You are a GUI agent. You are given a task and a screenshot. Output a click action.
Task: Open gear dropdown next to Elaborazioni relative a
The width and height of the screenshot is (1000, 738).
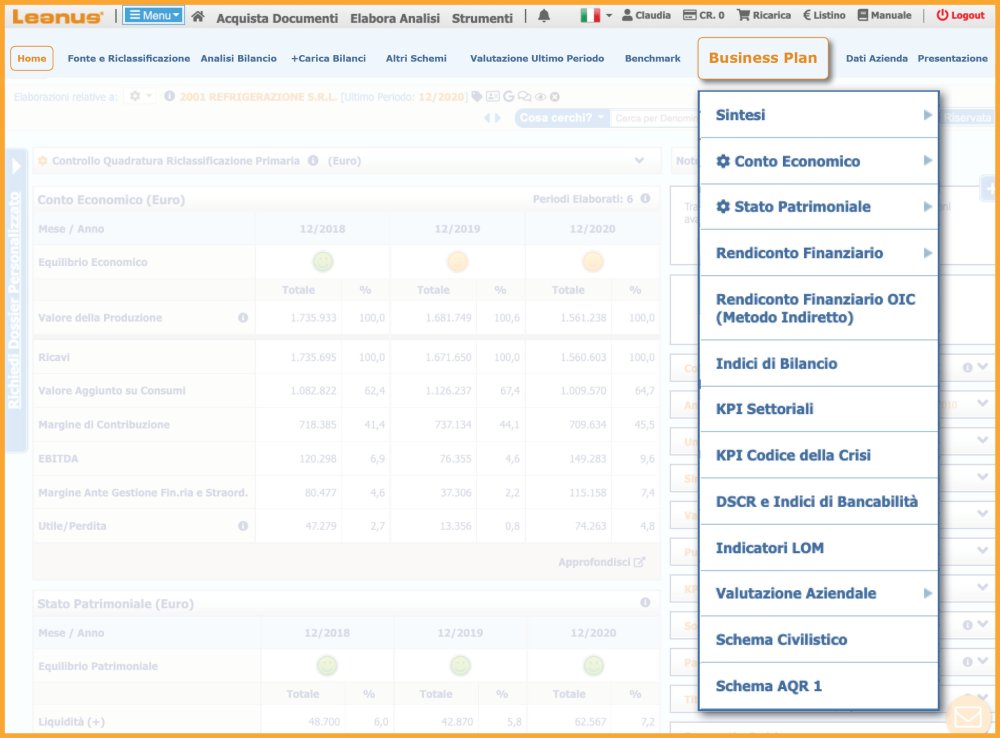point(140,96)
